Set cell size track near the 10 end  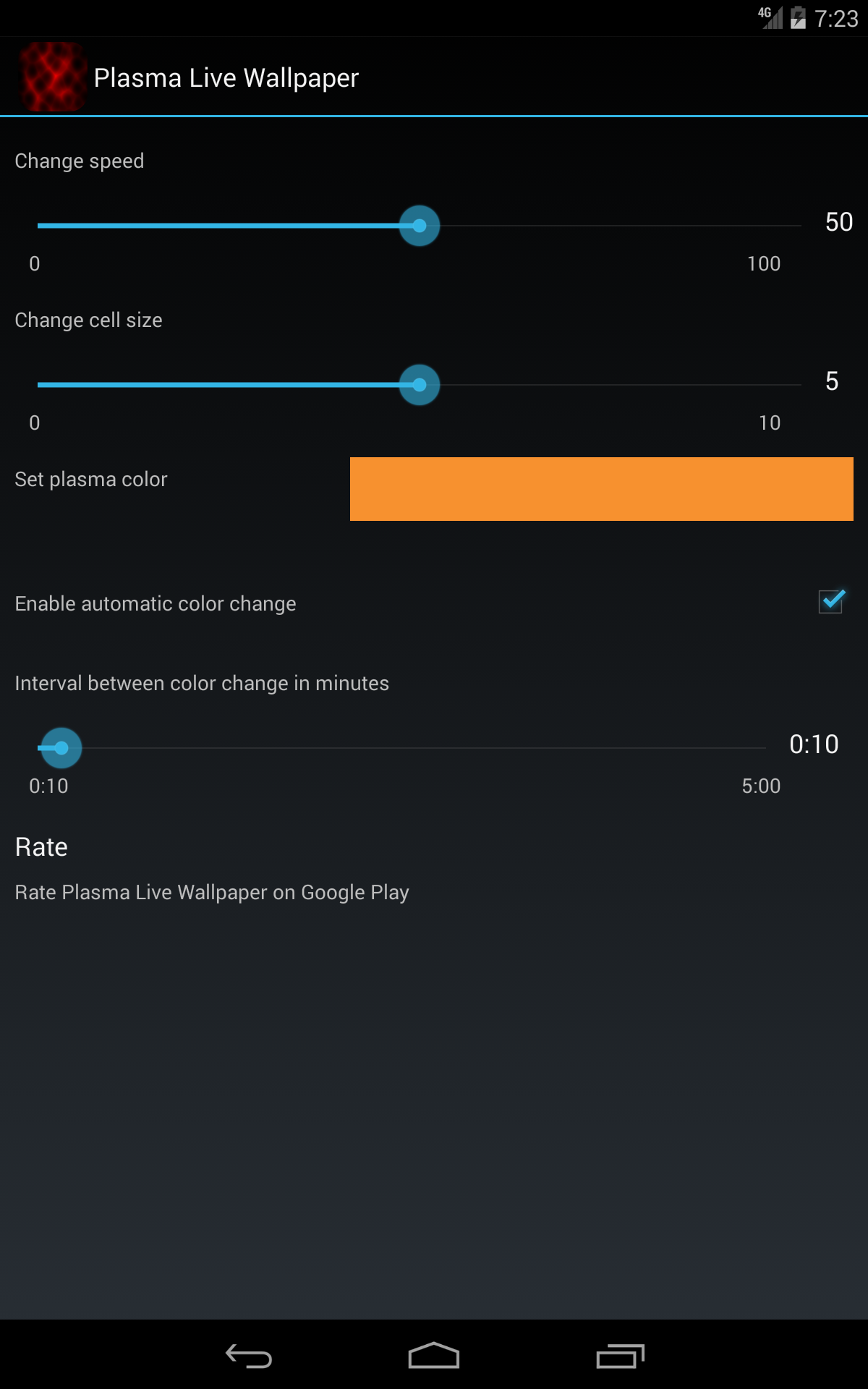[788, 385]
